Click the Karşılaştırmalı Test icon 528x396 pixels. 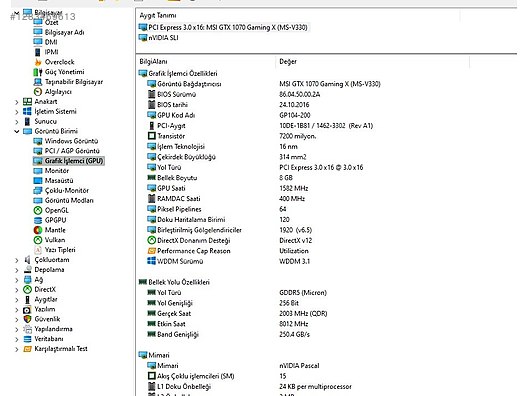[x=27, y=349]
